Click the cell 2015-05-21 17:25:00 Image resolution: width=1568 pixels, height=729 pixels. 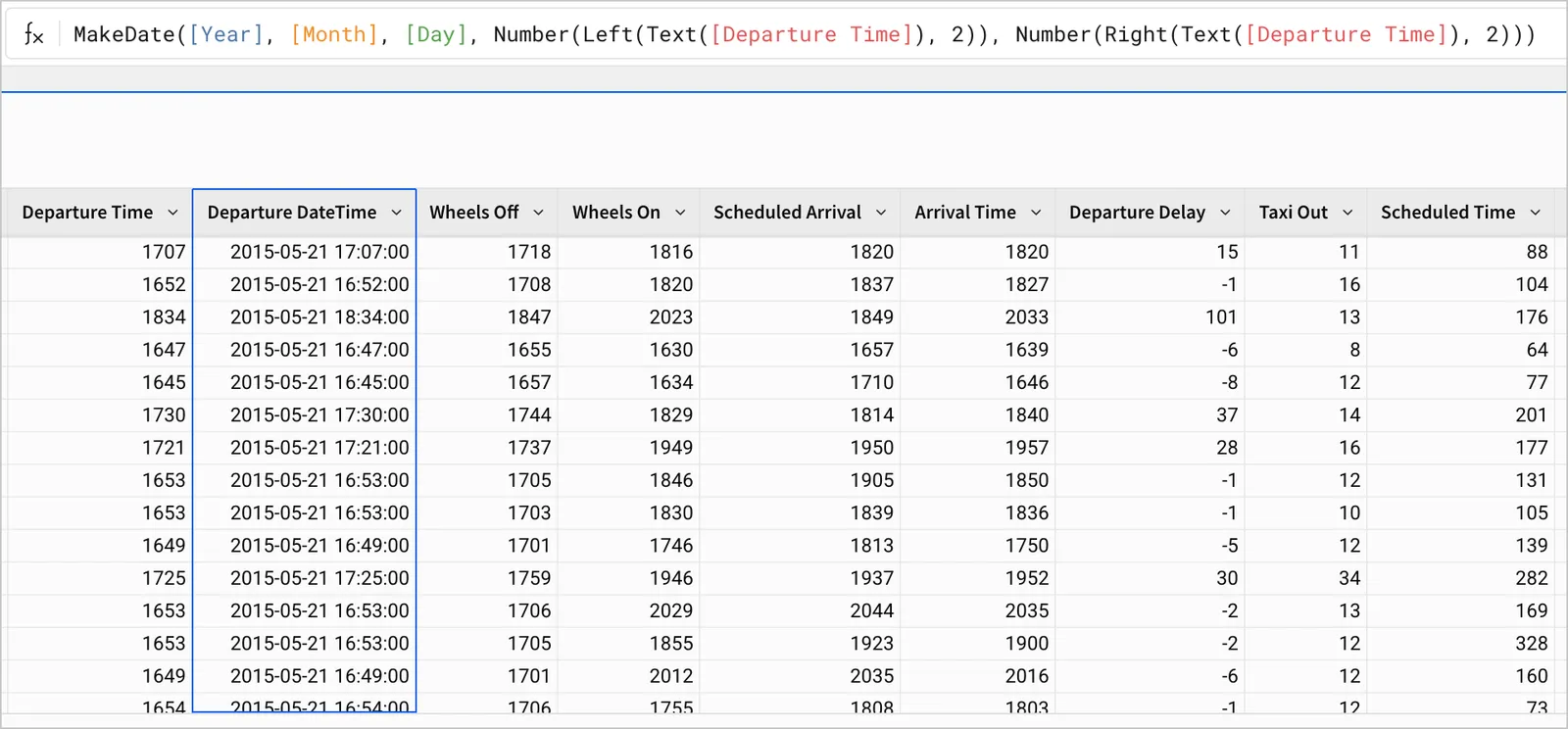click(305, 578)
